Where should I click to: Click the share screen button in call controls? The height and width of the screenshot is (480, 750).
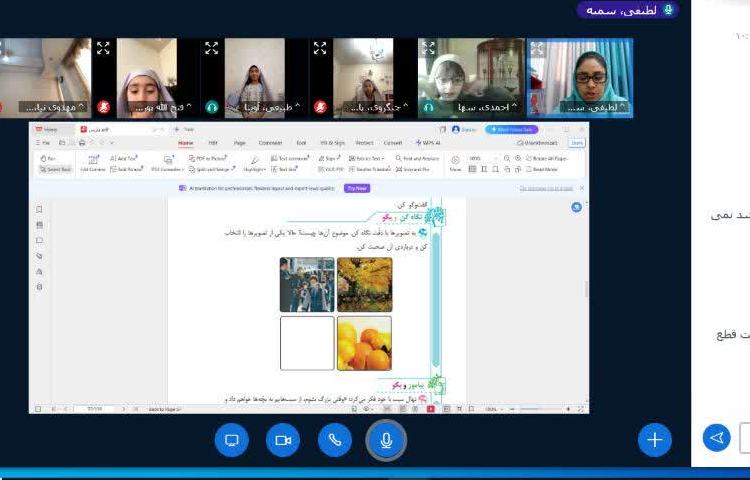click(232, 440)
